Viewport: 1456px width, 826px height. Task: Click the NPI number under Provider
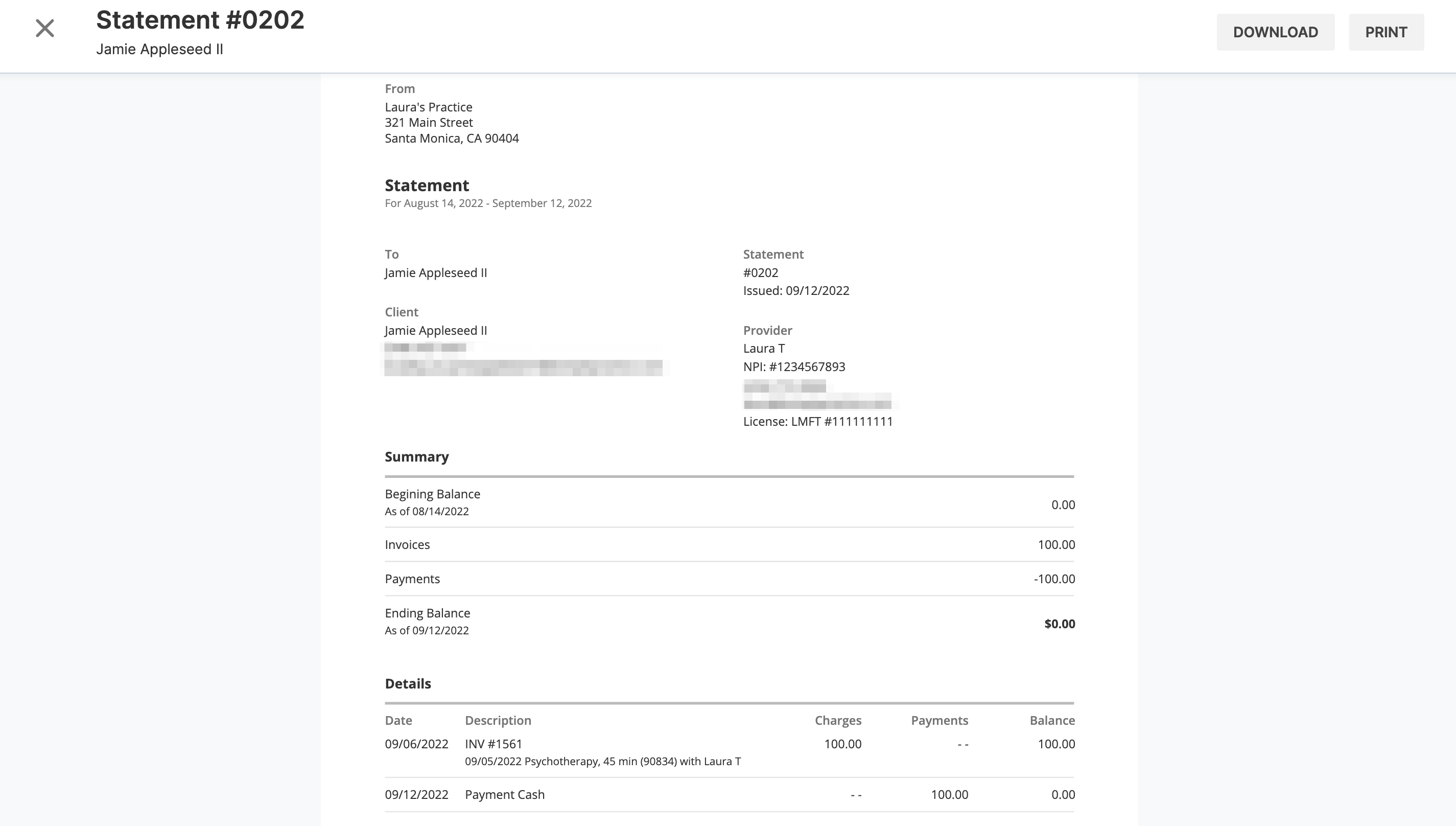point(794,367)
